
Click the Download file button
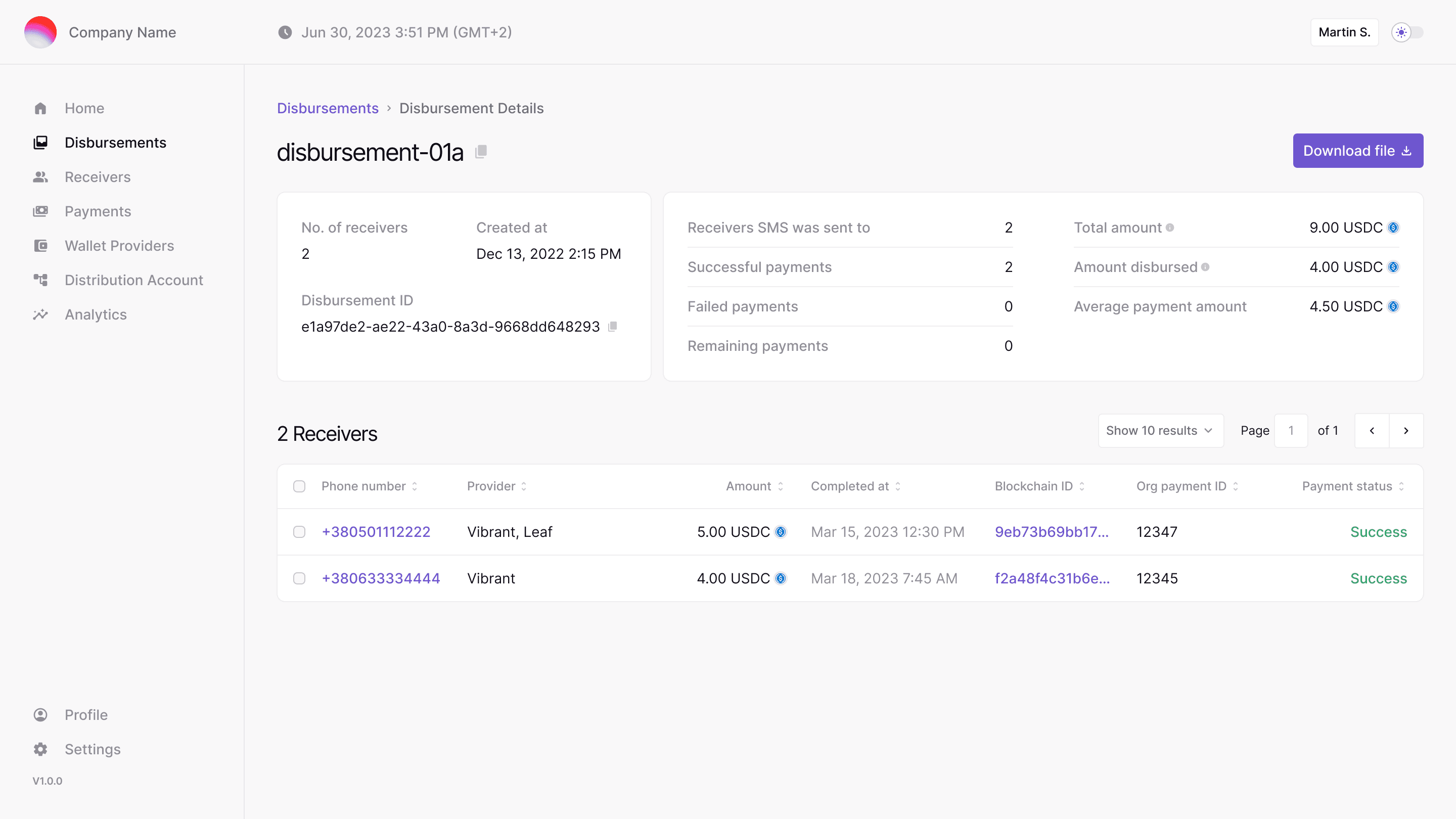[1357, 151]
